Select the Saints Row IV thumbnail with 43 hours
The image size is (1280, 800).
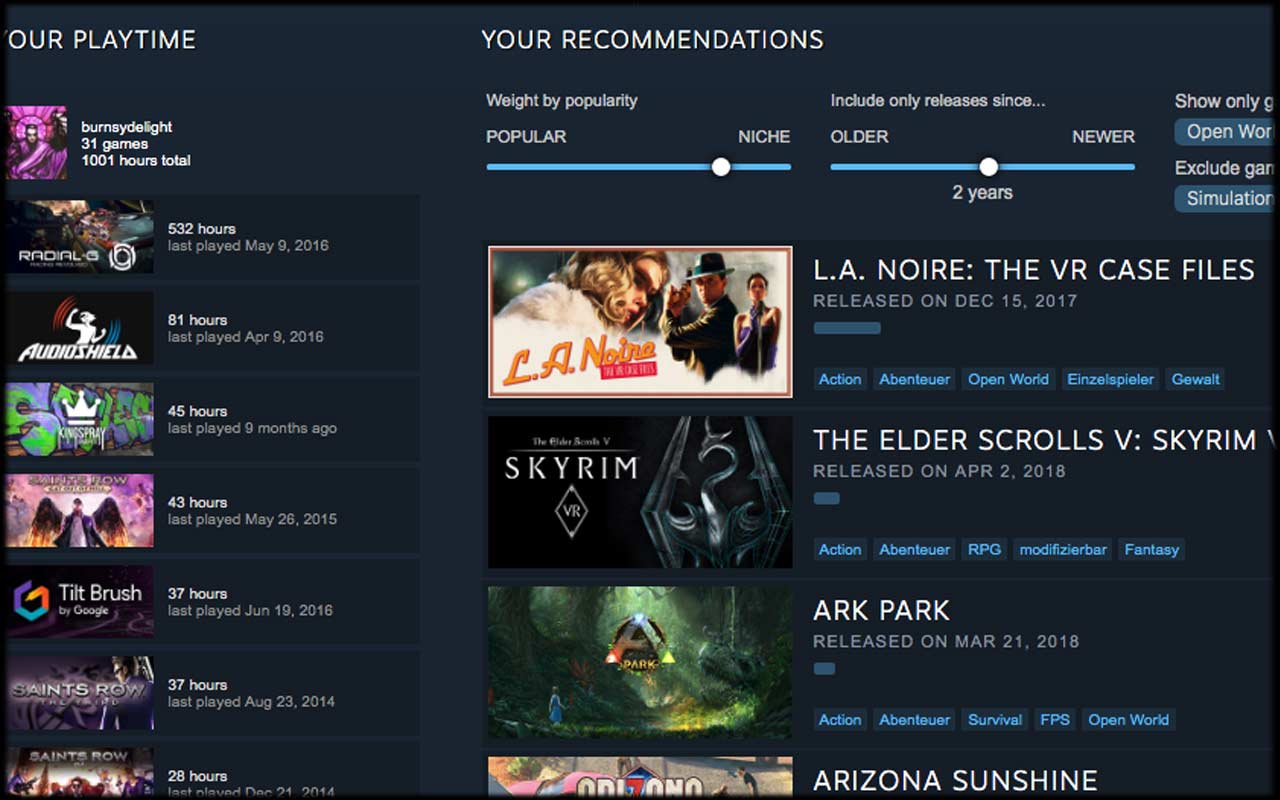point(79,510)
